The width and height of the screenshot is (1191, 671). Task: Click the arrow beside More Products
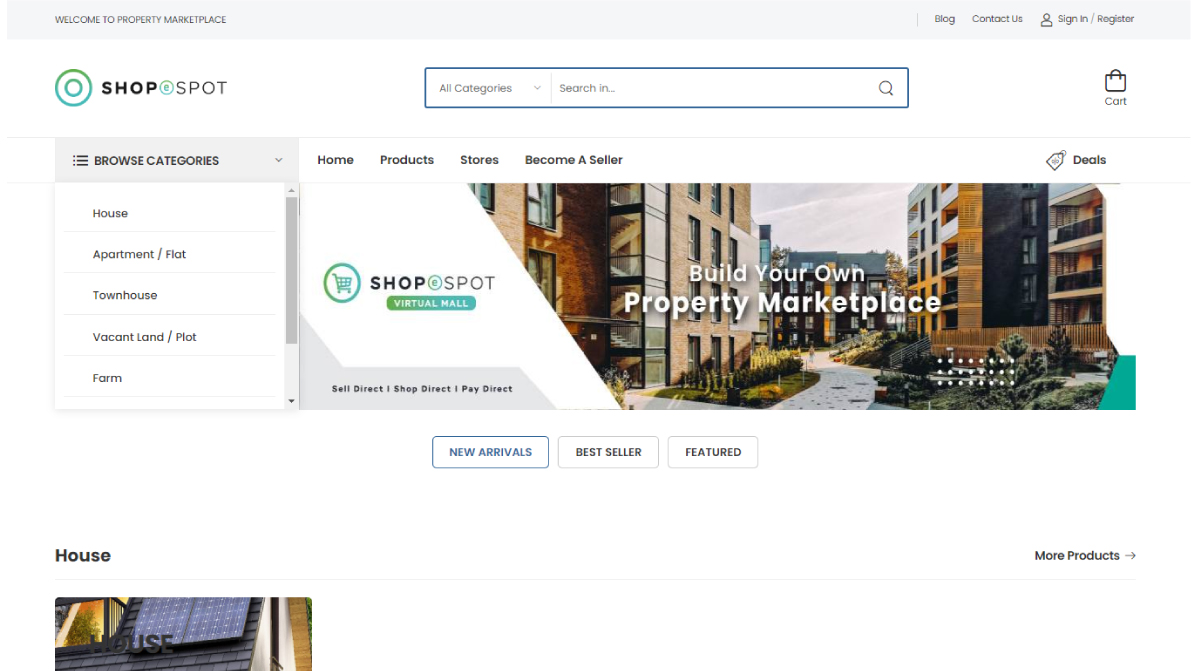[x=1130, y=556]
